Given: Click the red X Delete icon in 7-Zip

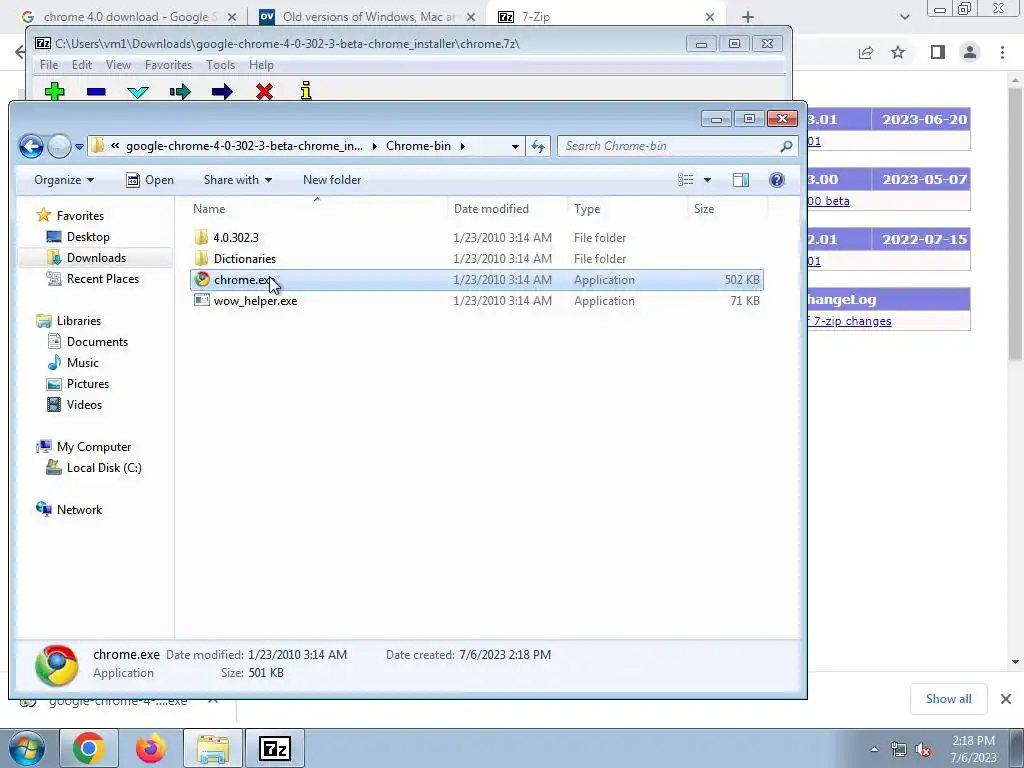Looking at the screenshot, I should [x=264, y=91].
